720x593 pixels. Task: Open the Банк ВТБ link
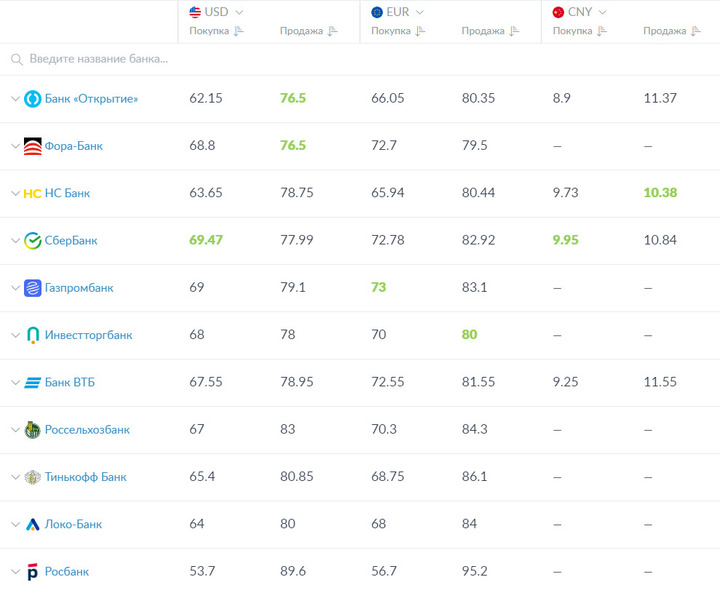69,383
